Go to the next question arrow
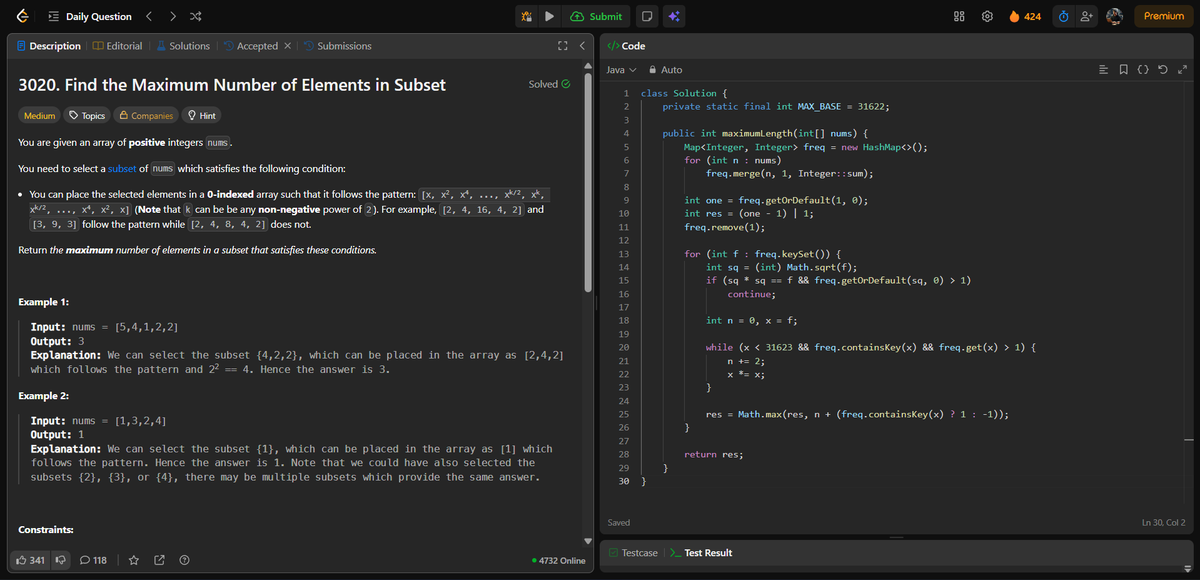Image resolution: width=1200 pixels, height=580 pixels. pyautogui.click(x=172, y=16)
